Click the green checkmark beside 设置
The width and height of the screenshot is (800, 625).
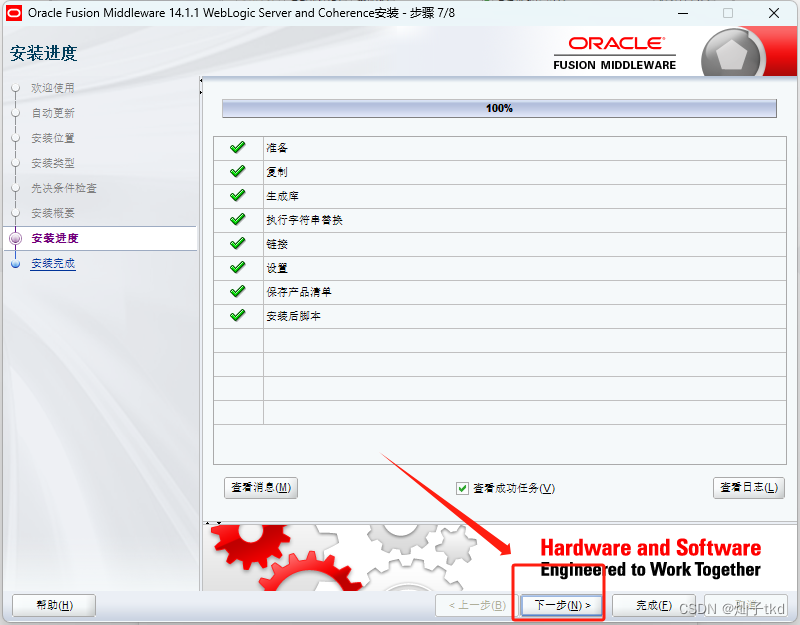coord(237,267)
